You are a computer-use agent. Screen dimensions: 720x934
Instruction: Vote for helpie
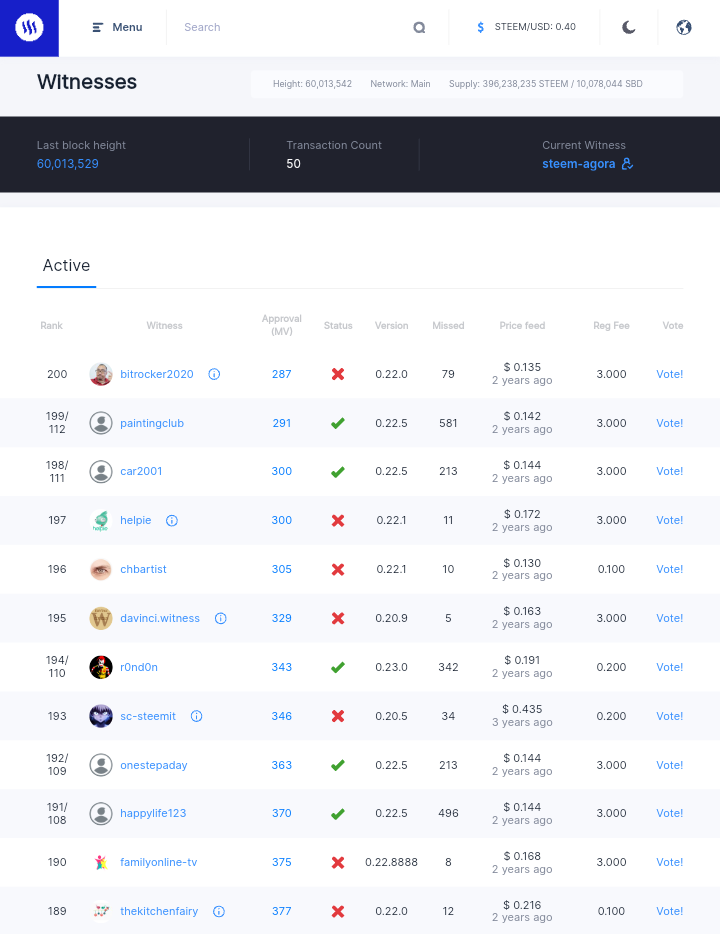(x=669, y=520)
